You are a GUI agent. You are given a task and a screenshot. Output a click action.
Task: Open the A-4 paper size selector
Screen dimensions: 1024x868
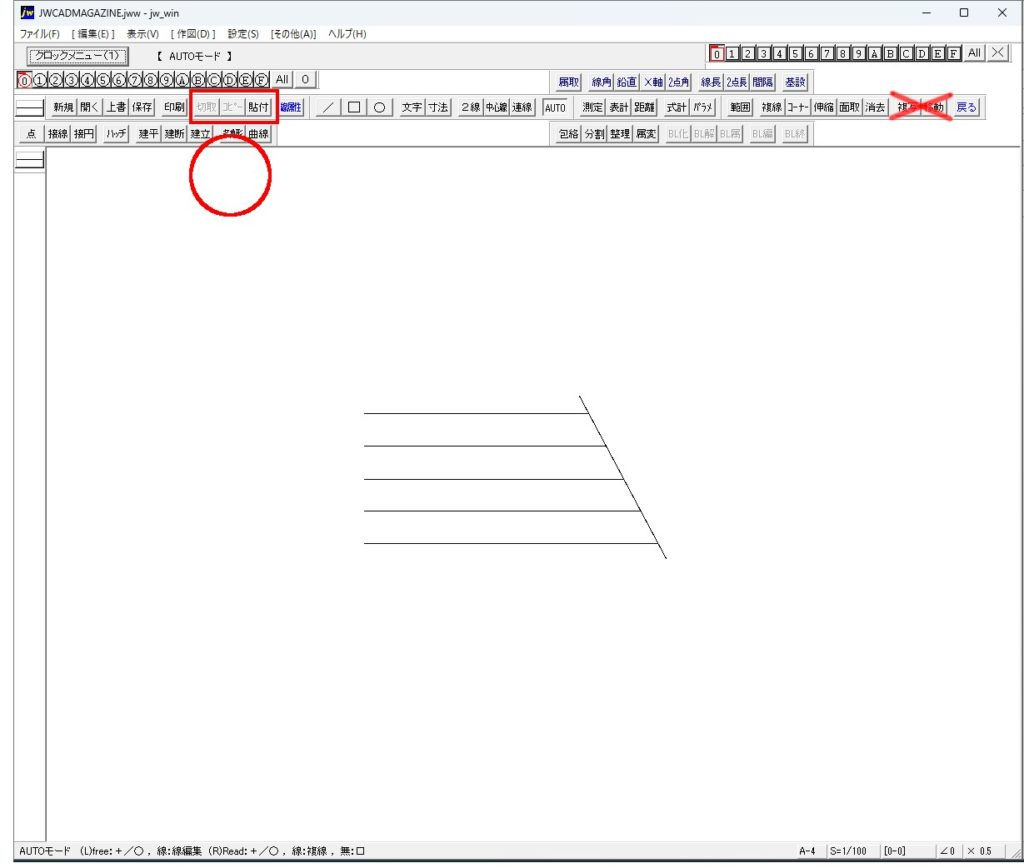[807, 851]
